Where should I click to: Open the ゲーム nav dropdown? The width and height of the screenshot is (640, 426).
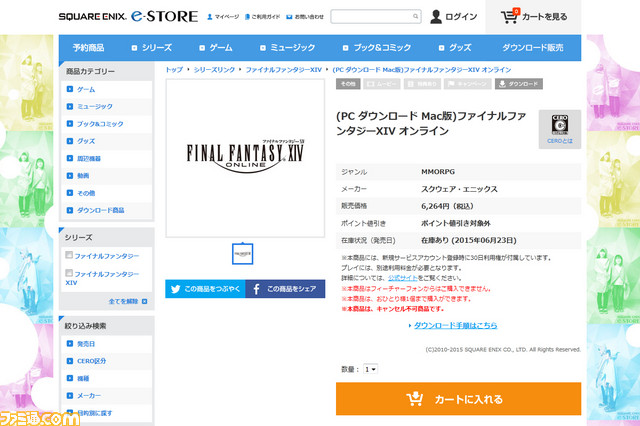tap(216, 48)
